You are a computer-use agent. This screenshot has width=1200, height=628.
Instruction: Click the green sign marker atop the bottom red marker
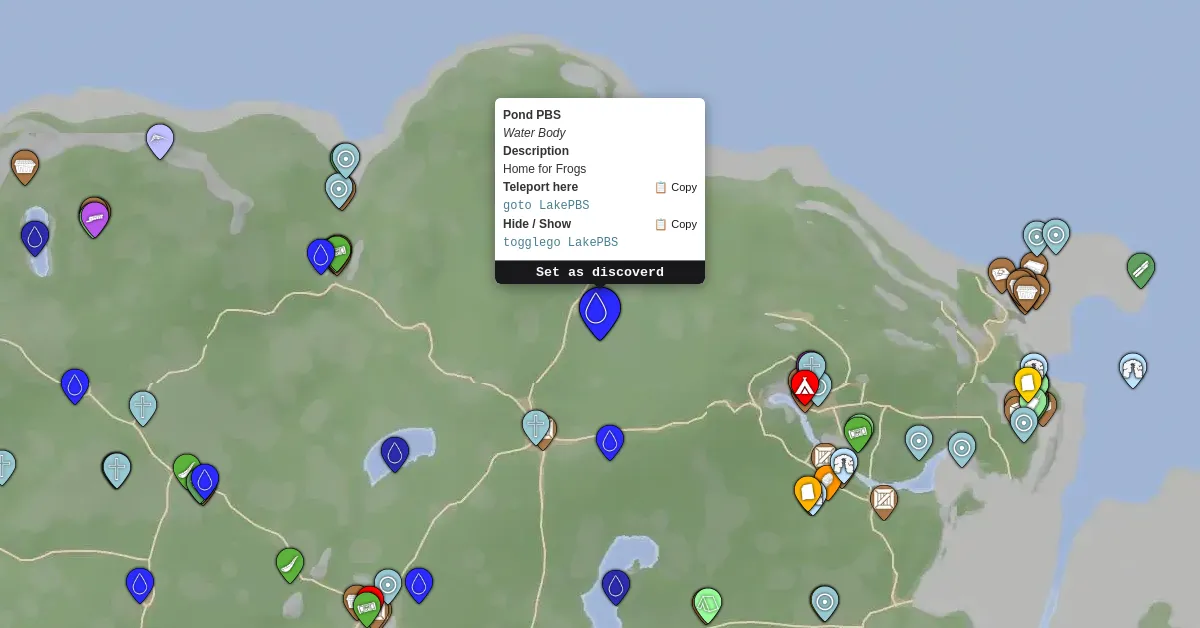pyautogui.click(x=367, y=608)
